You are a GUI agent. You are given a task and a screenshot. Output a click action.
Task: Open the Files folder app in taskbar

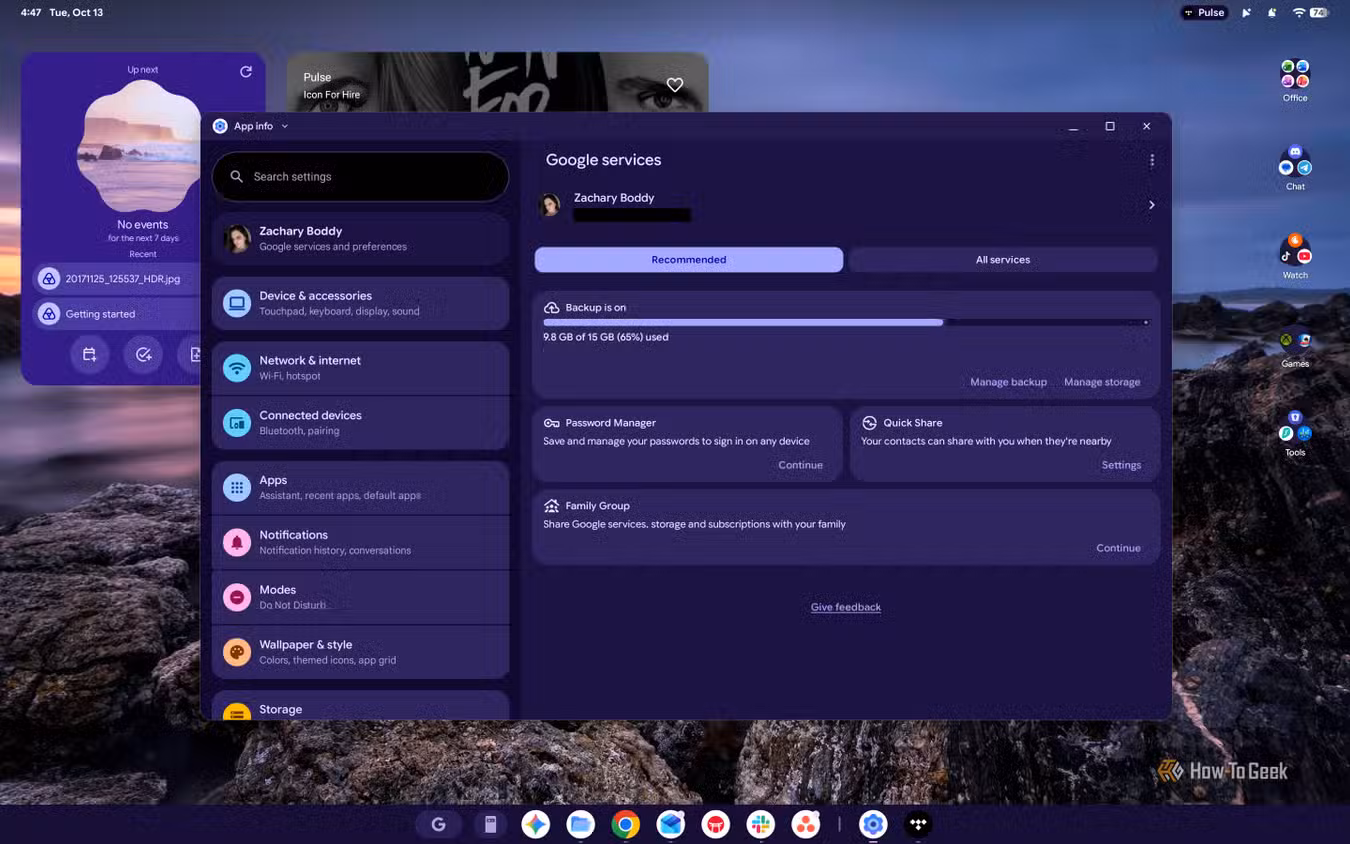(x=580, y=824)
